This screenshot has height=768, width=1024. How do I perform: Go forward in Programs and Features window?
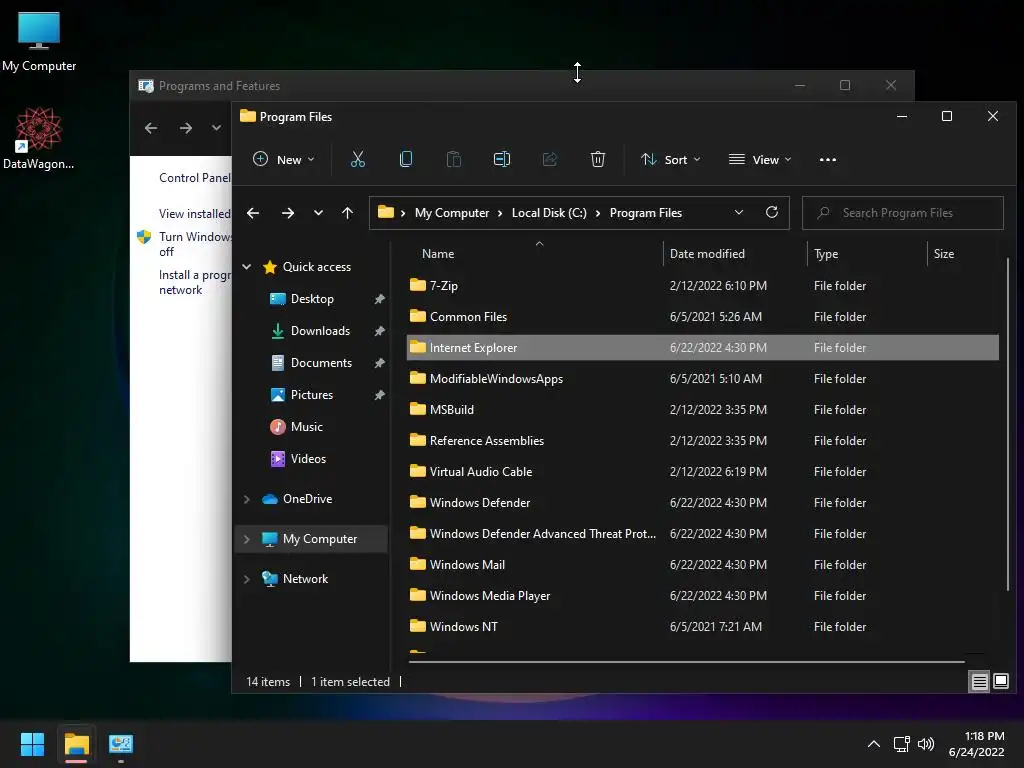[x=185, y=128]
